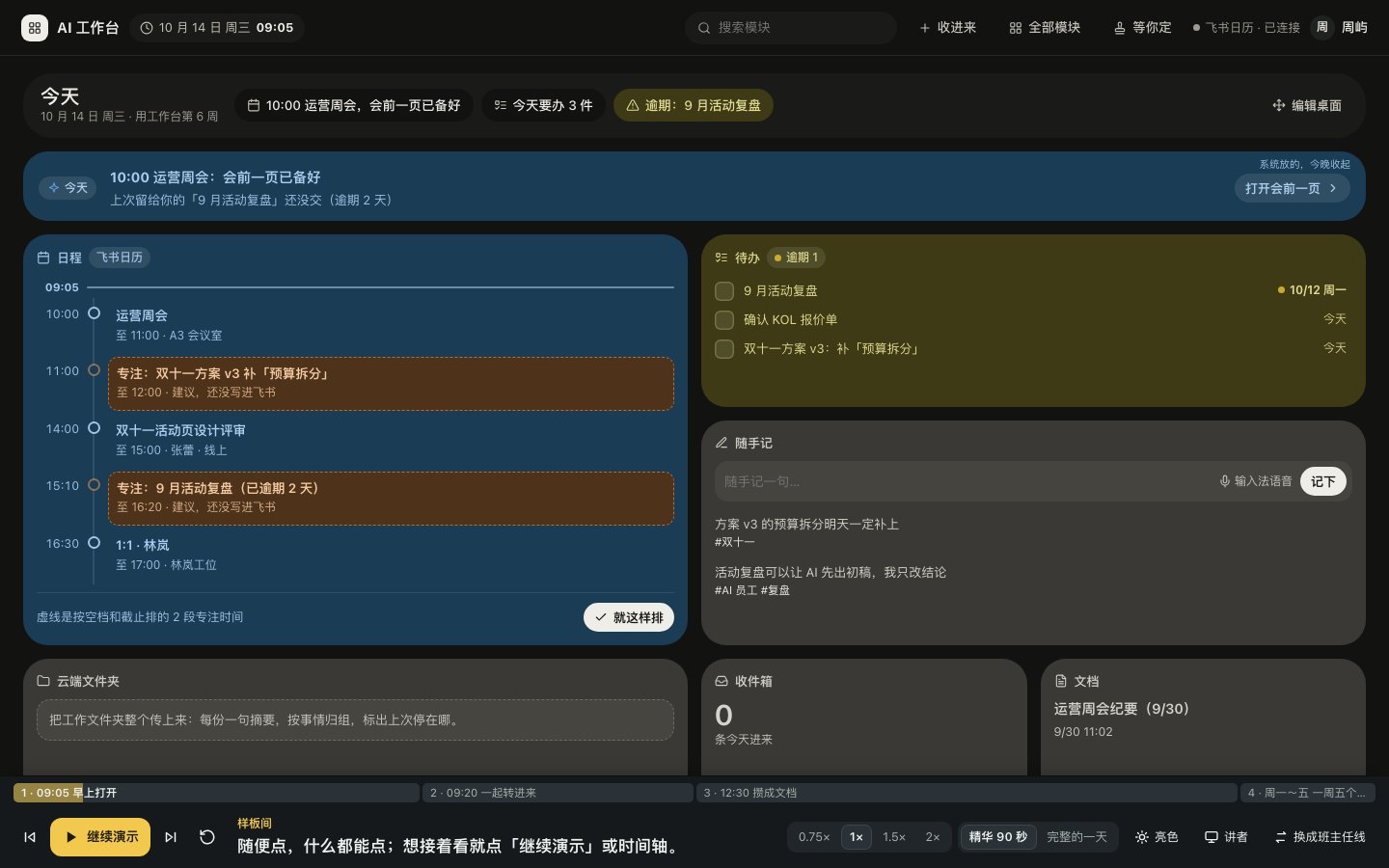Jump to timeline step 1 · 09:05 早上打开

coord(216,793)
